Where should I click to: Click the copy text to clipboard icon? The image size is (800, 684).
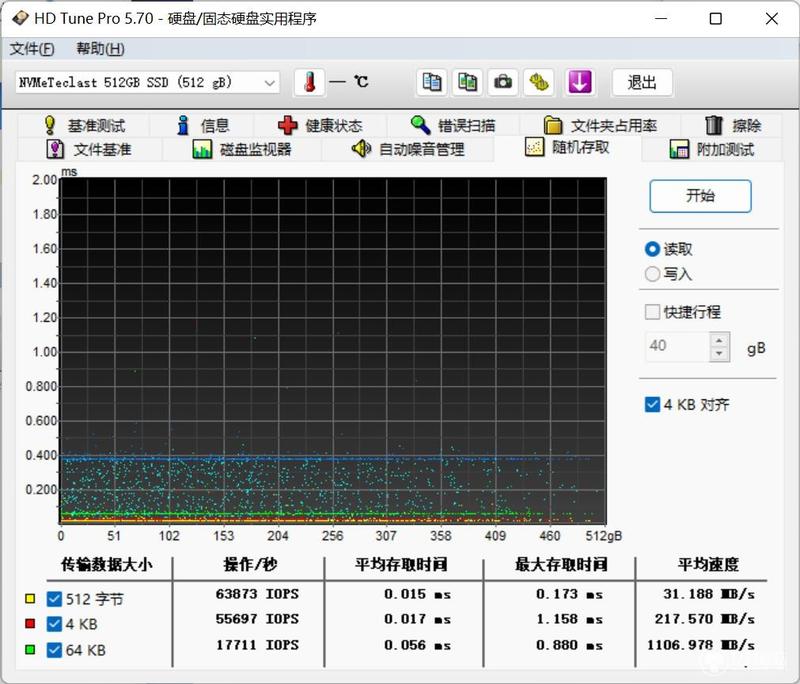tap(432, 82)
